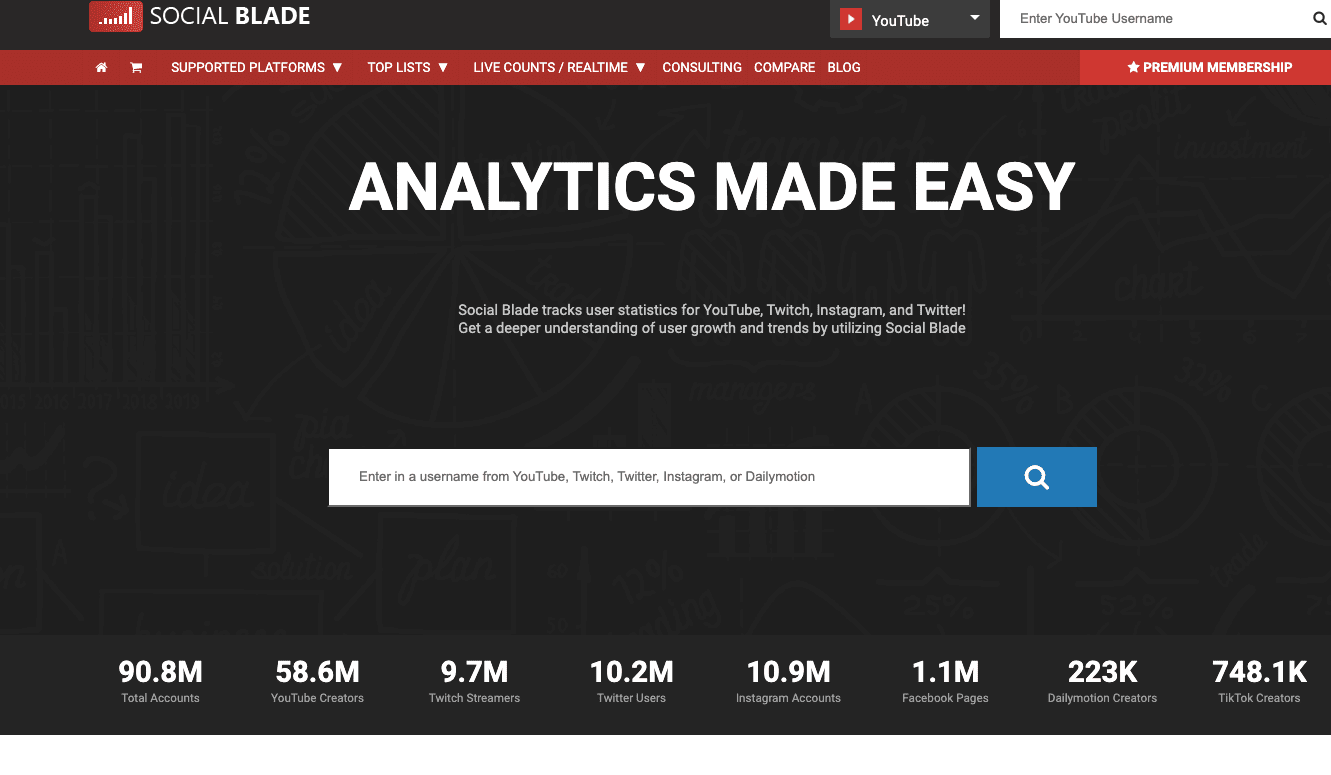Click the red YouTube play icon
The width and height of the screenshot is (1331, 775).
pos(851,19)
